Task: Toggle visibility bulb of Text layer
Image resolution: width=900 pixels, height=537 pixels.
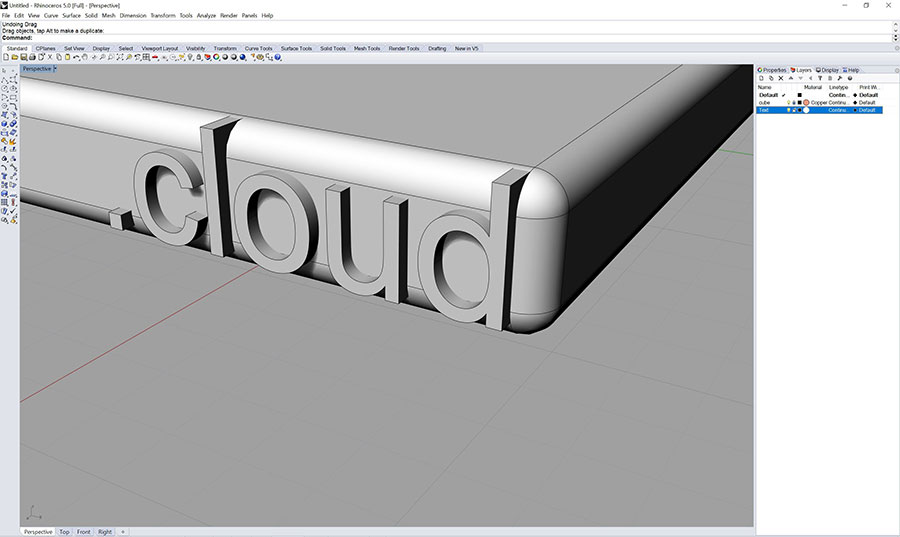Action: (789, 110)
